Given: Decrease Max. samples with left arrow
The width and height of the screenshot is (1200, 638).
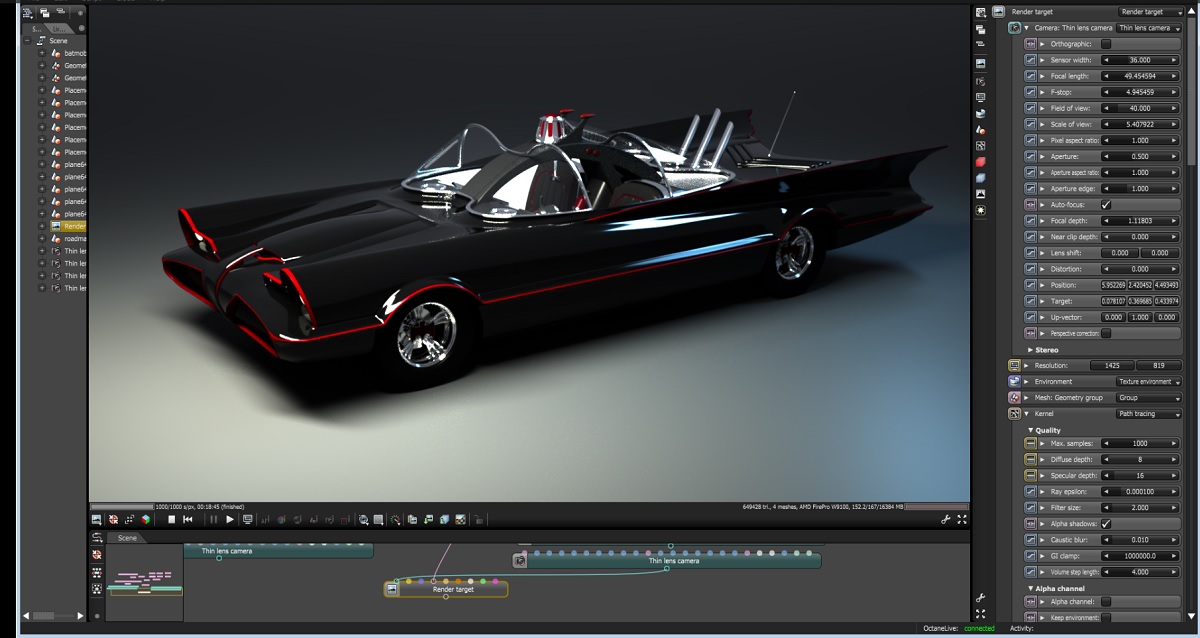Looking at the screenshot, I should (x=1106, y=443).
